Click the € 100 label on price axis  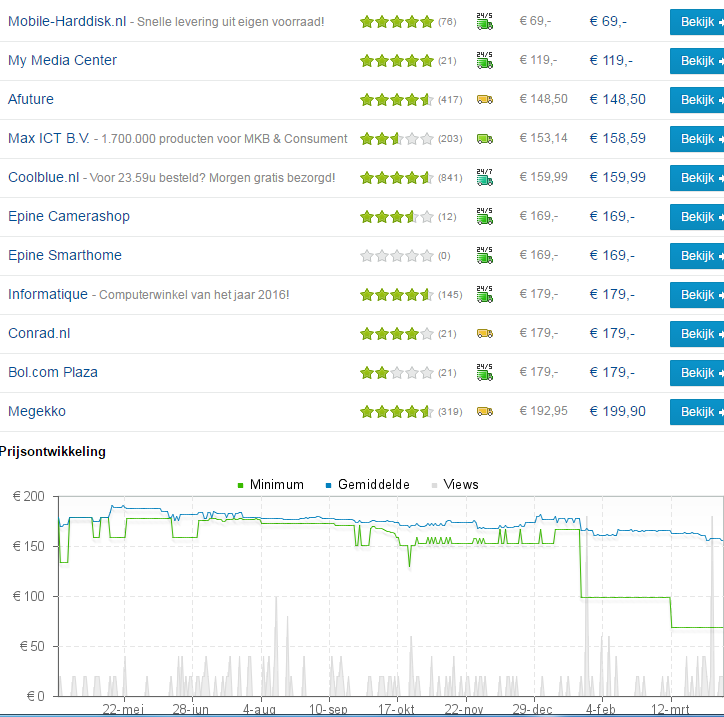click(x=29, y=596)
